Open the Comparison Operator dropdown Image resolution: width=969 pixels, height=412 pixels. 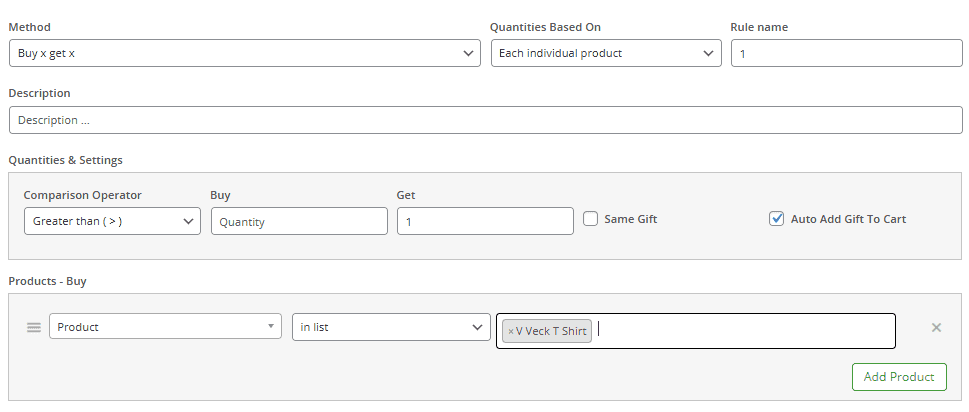[x=112, y=221]
